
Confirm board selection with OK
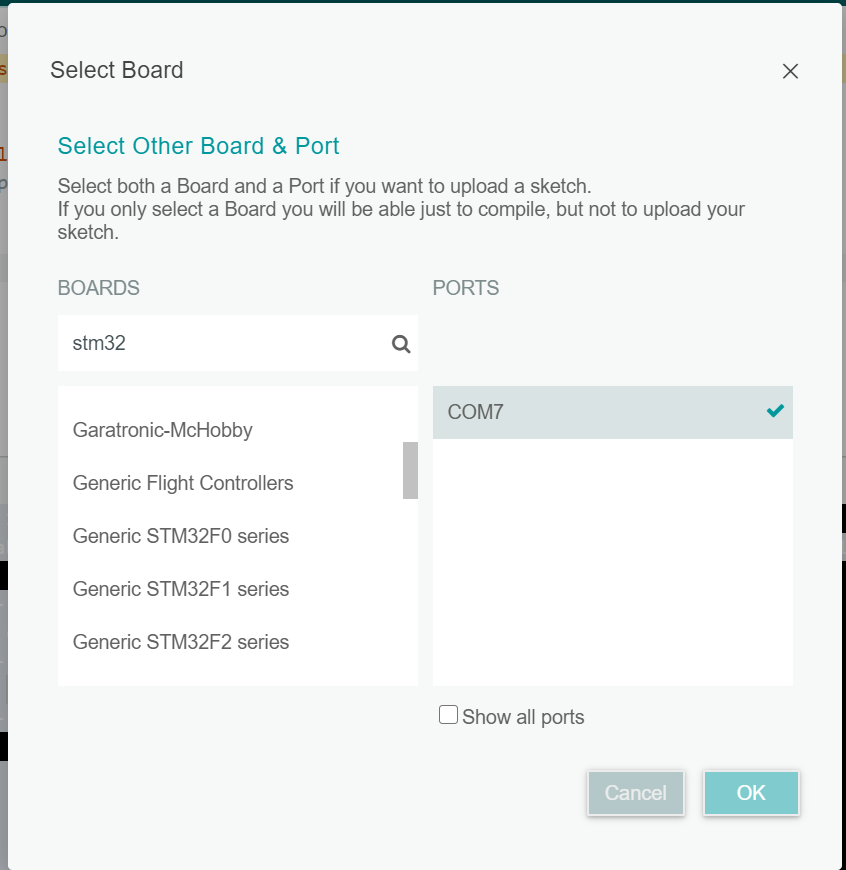click(x=751, y=792)
